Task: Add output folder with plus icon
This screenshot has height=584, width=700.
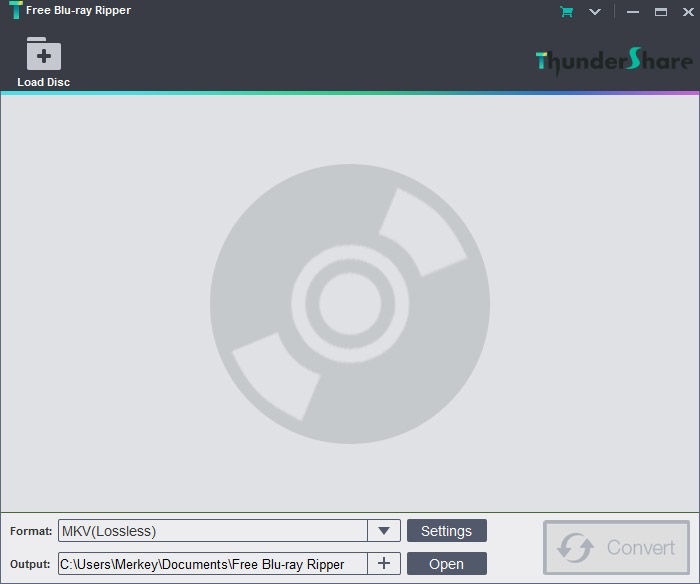Action: (x=384, y=563)
